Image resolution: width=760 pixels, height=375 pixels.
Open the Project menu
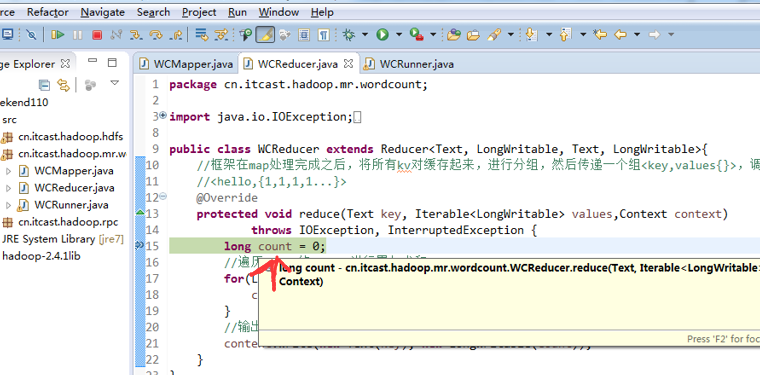(199, 12)
